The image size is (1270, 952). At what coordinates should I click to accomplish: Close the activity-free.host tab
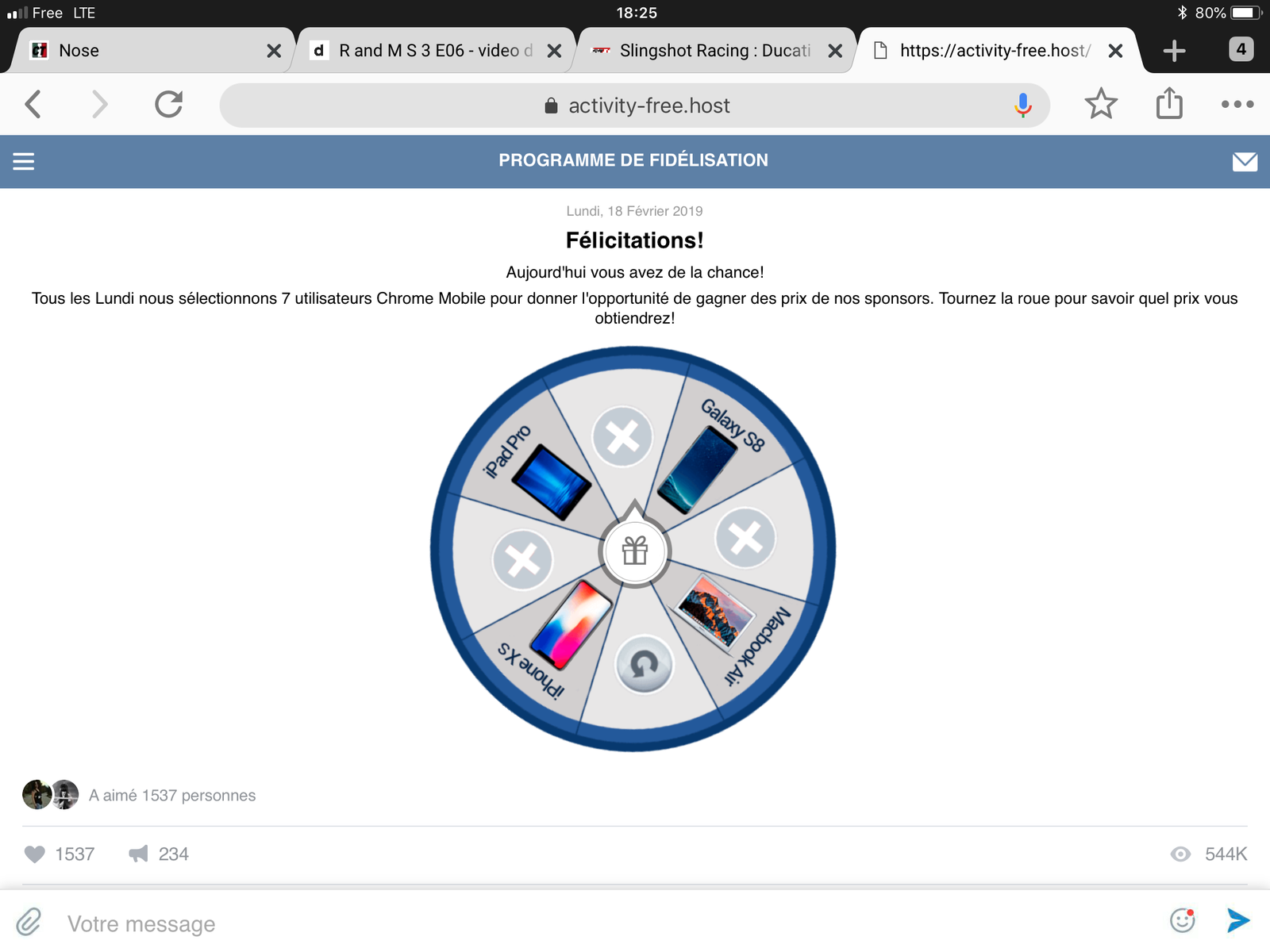click(x=1115, y=51)
